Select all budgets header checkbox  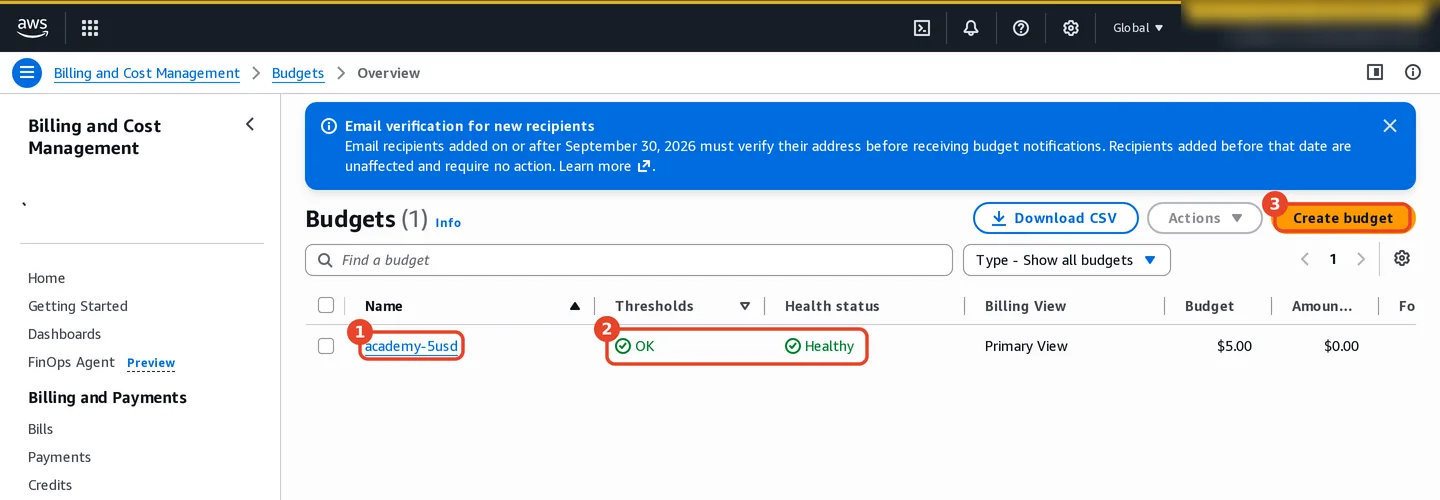[x=326, y=305]
